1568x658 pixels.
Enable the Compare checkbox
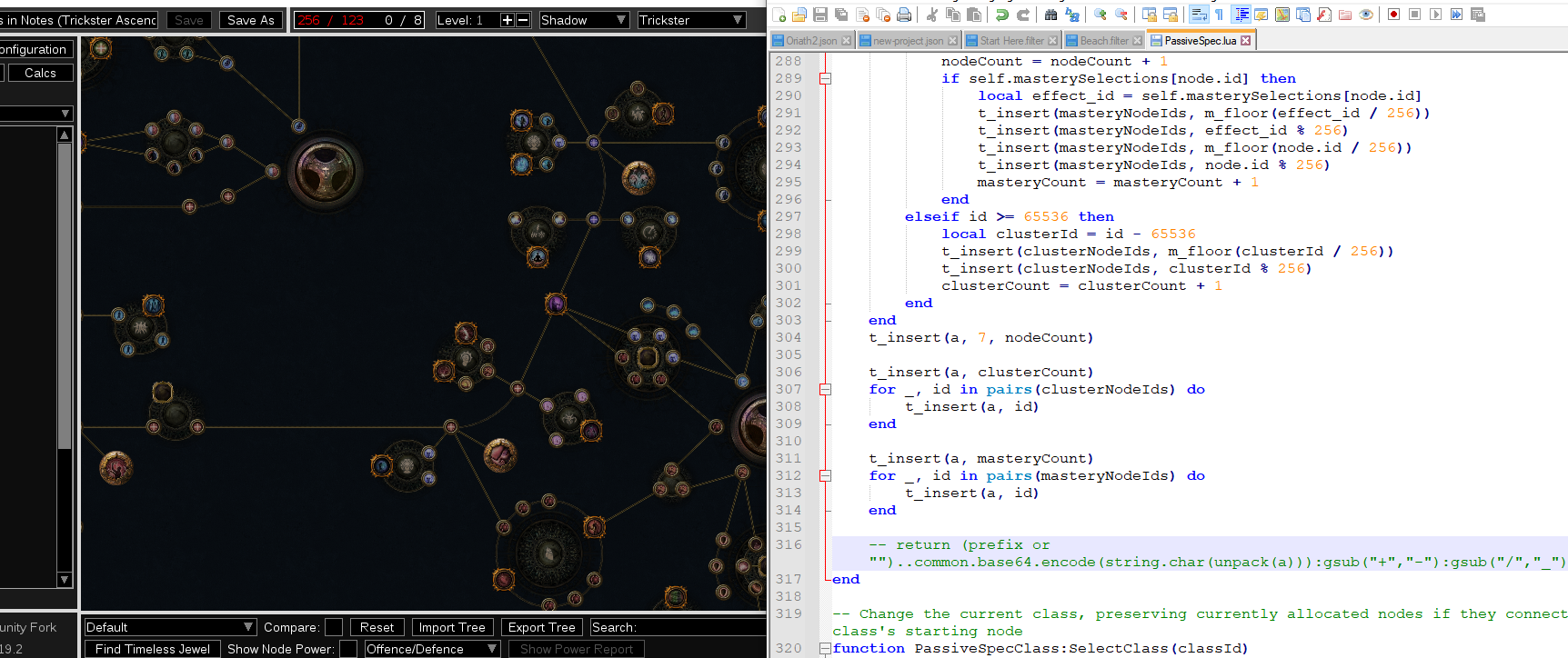click(334, 627)
